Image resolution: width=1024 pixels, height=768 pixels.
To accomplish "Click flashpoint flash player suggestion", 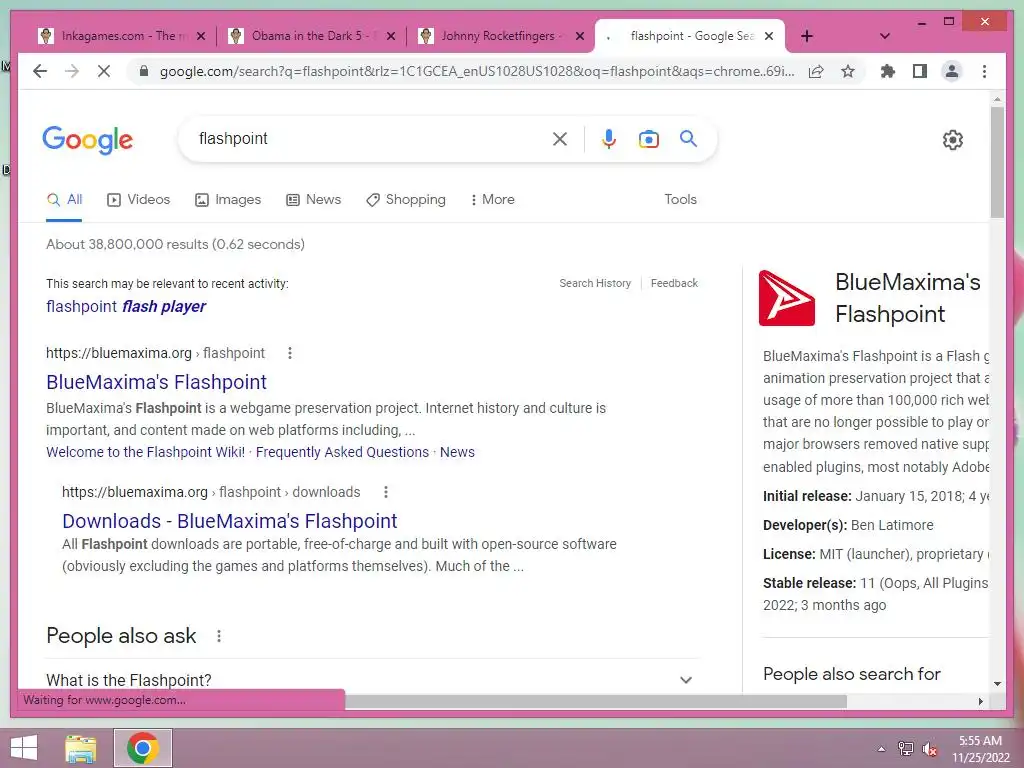I will (126, 306).
